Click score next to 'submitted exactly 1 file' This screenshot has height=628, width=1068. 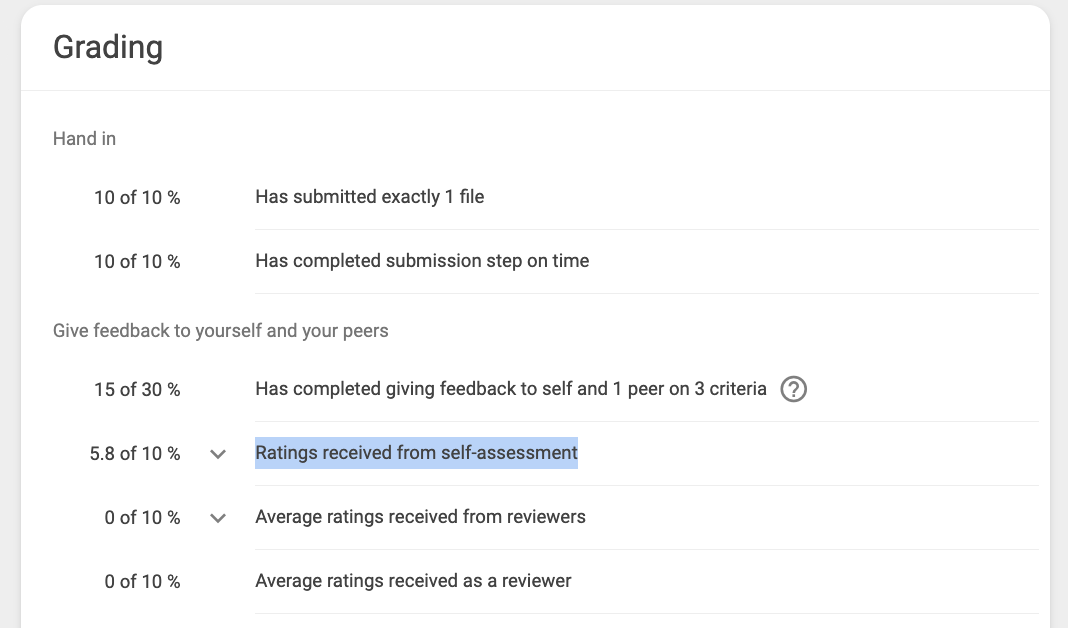pos(137,198)
